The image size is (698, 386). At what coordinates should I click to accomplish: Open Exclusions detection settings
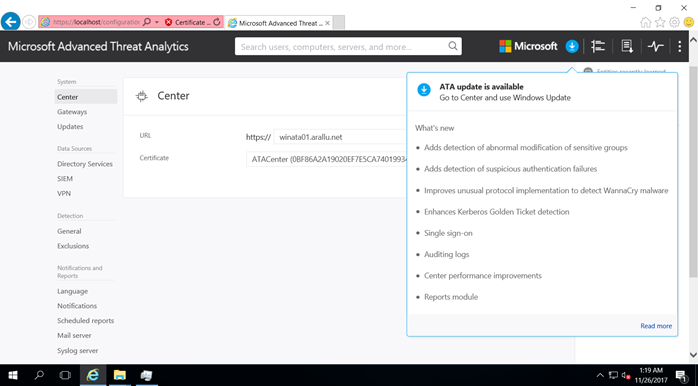coord(73,246)
